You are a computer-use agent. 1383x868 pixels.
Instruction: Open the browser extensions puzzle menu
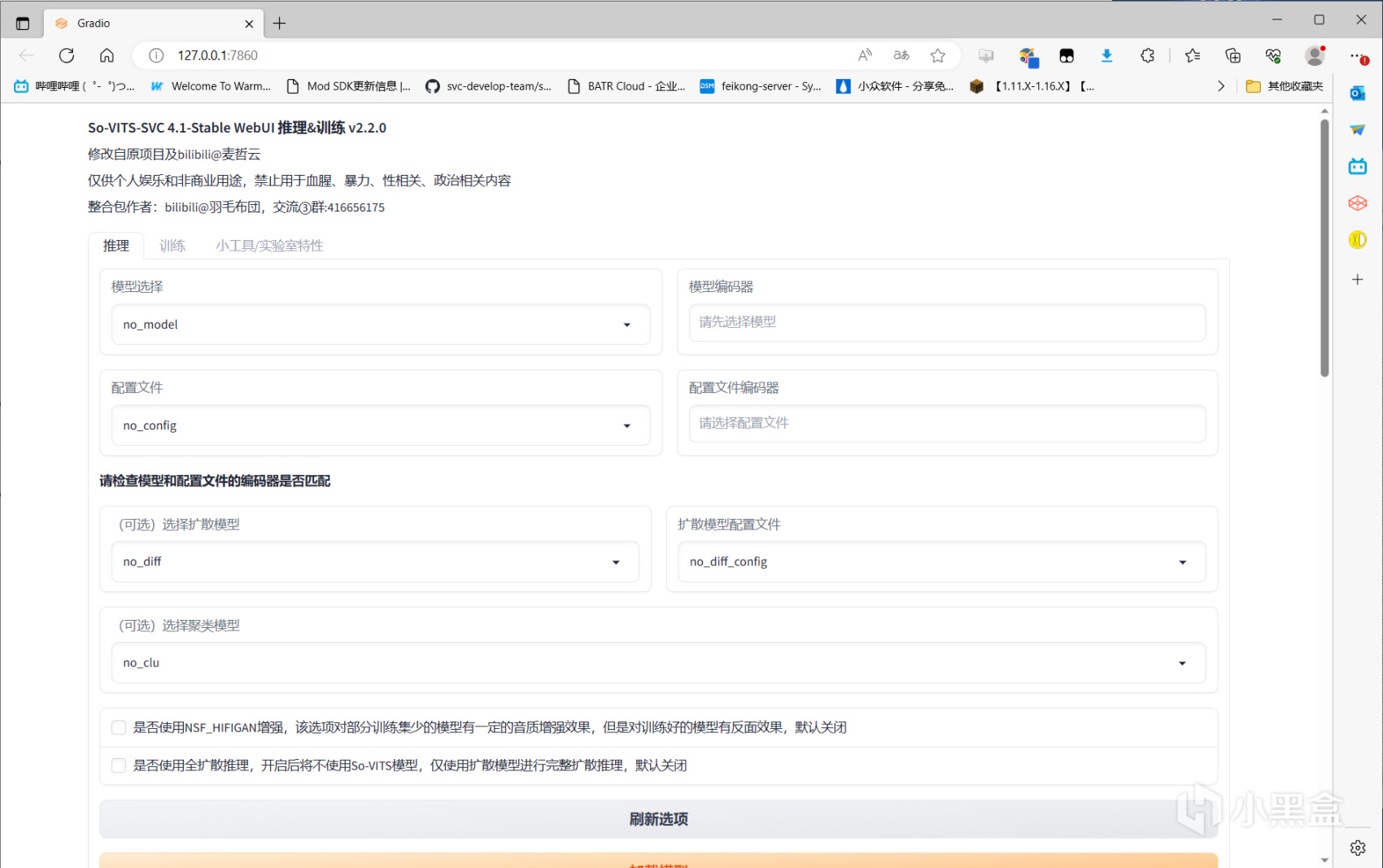pos(1147,55)
